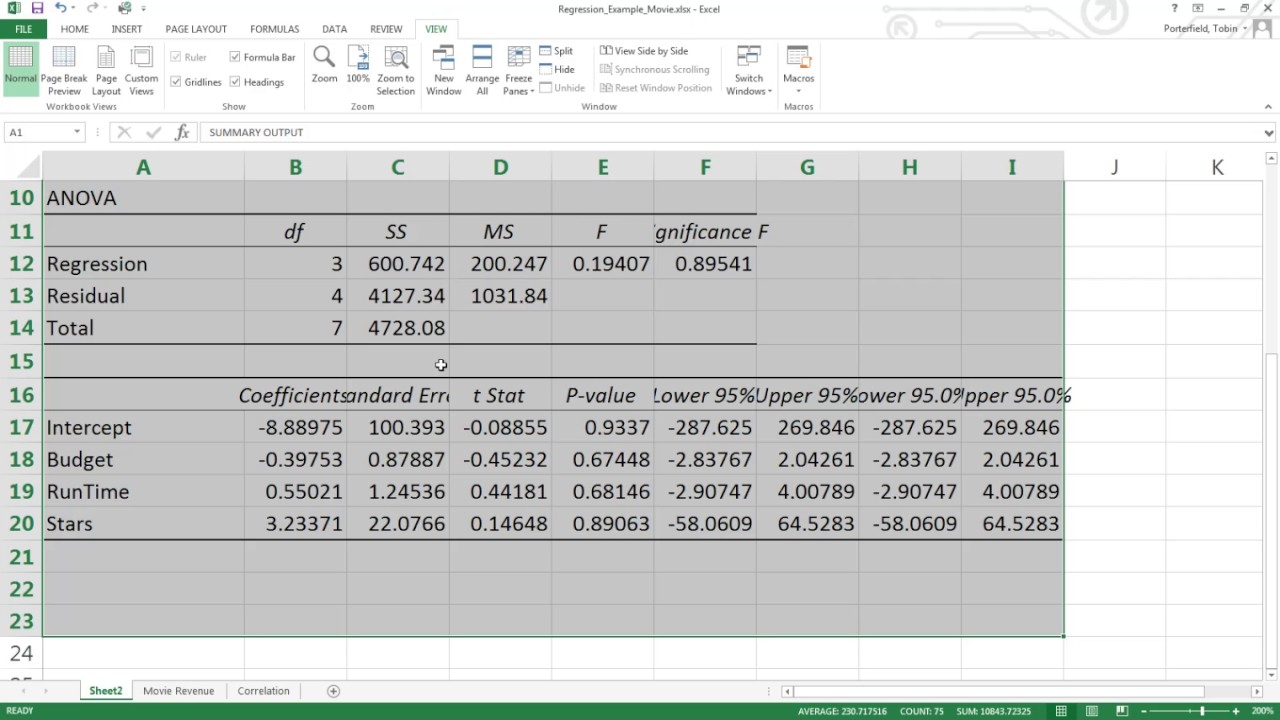Switch to the Movie Revenue sheet
The height and width of the screenshot is (720, 1280).
[x=179, y=691]
